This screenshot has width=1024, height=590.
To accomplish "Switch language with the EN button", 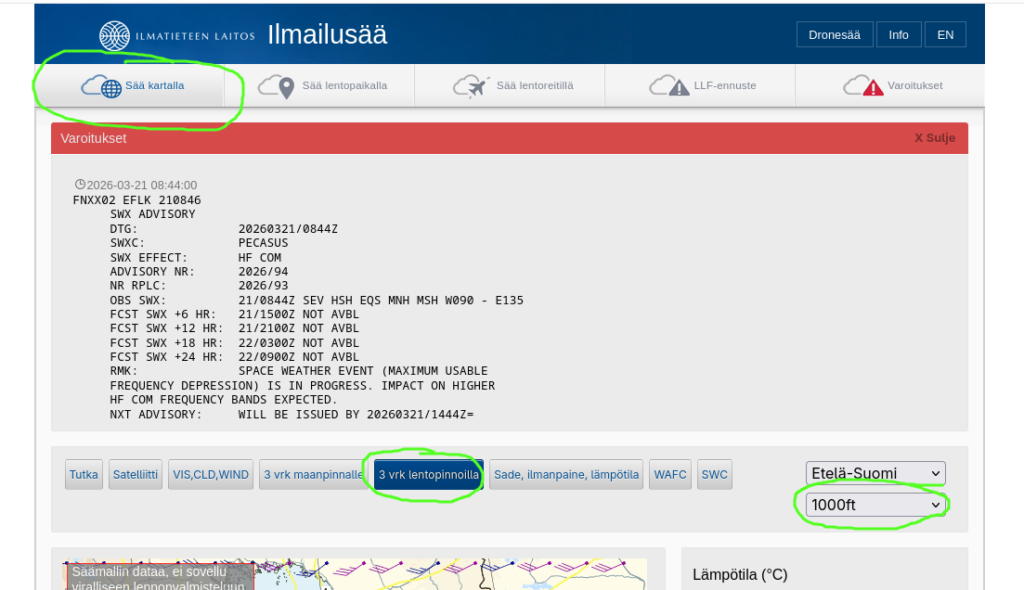I will click(x=945, y=35).
